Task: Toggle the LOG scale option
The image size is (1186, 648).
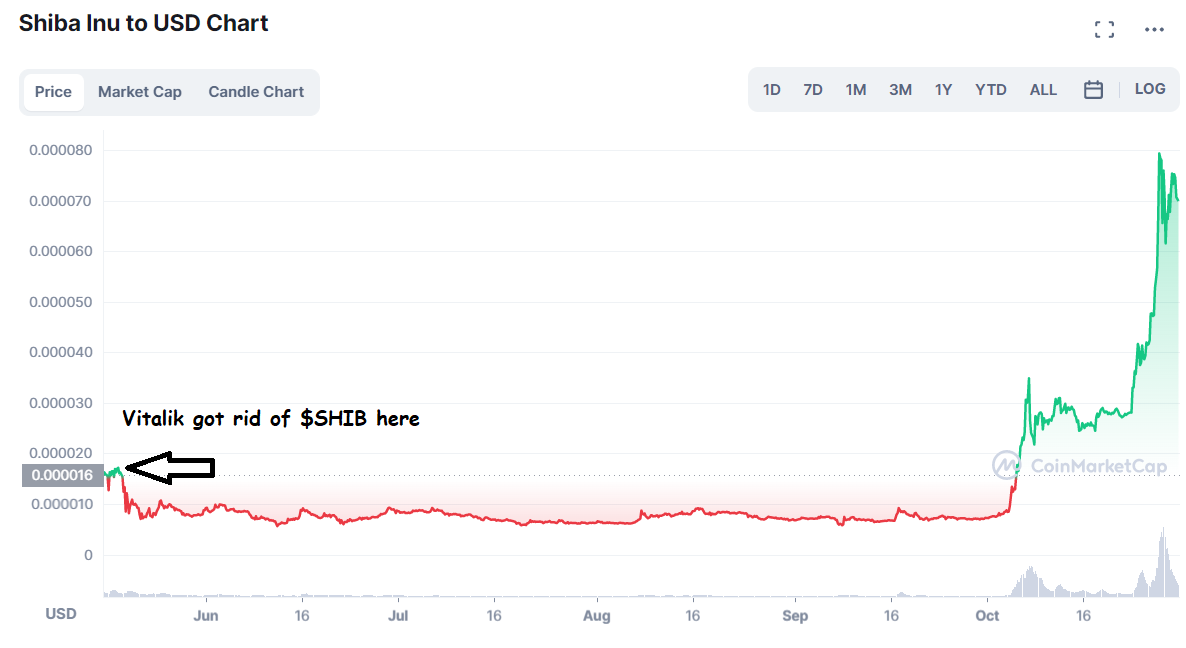Action: tap(1150, 89)
